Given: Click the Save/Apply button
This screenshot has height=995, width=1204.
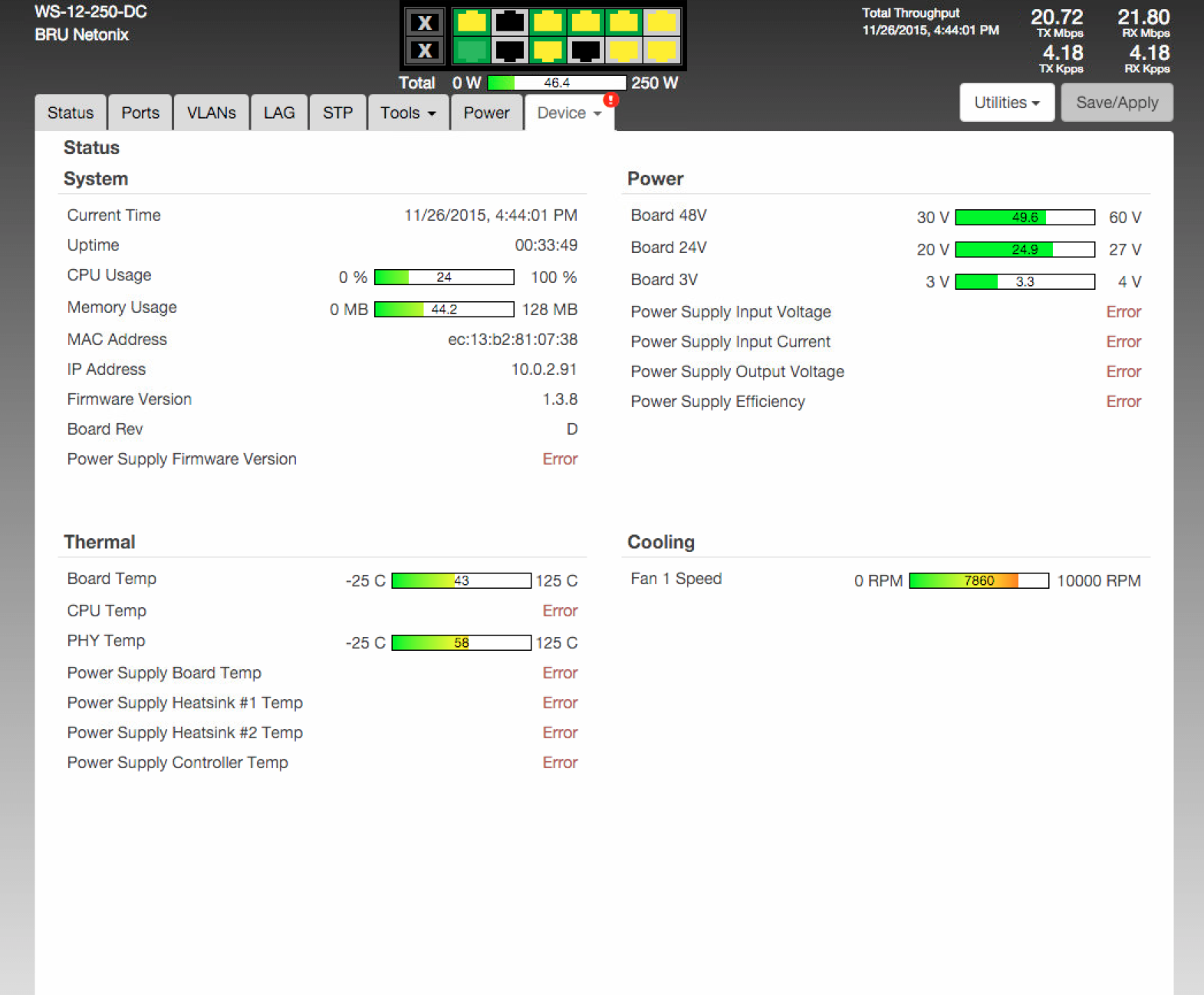Looking at the screenshot, I should click(x=1117, y=103).
